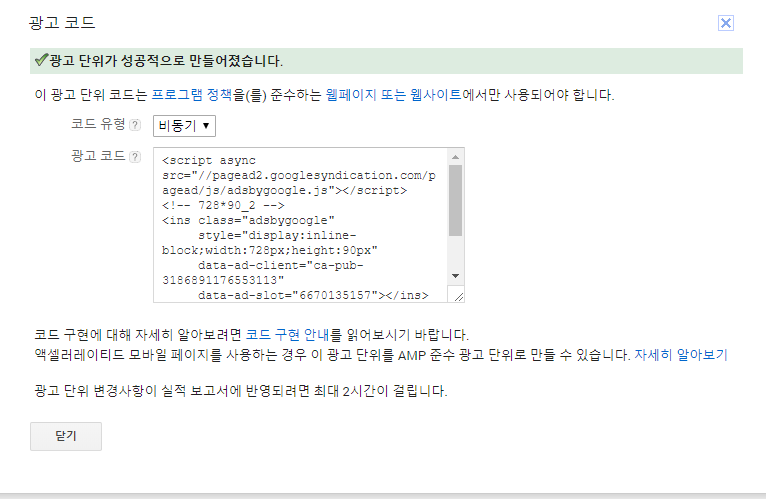Viewport: 766px width, 499px height.
Task: Open the 프로그램 정책 link
Action: pos(192,95)
